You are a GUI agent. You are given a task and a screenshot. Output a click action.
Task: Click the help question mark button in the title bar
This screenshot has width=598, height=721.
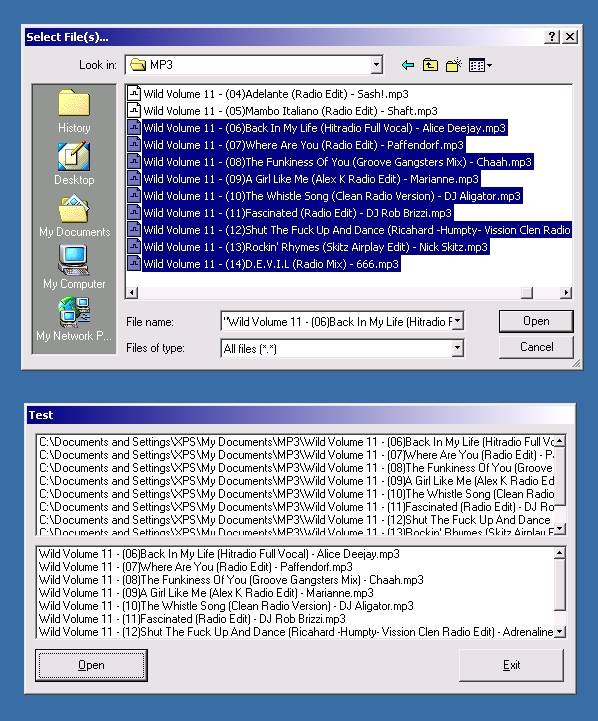[552, 37]
